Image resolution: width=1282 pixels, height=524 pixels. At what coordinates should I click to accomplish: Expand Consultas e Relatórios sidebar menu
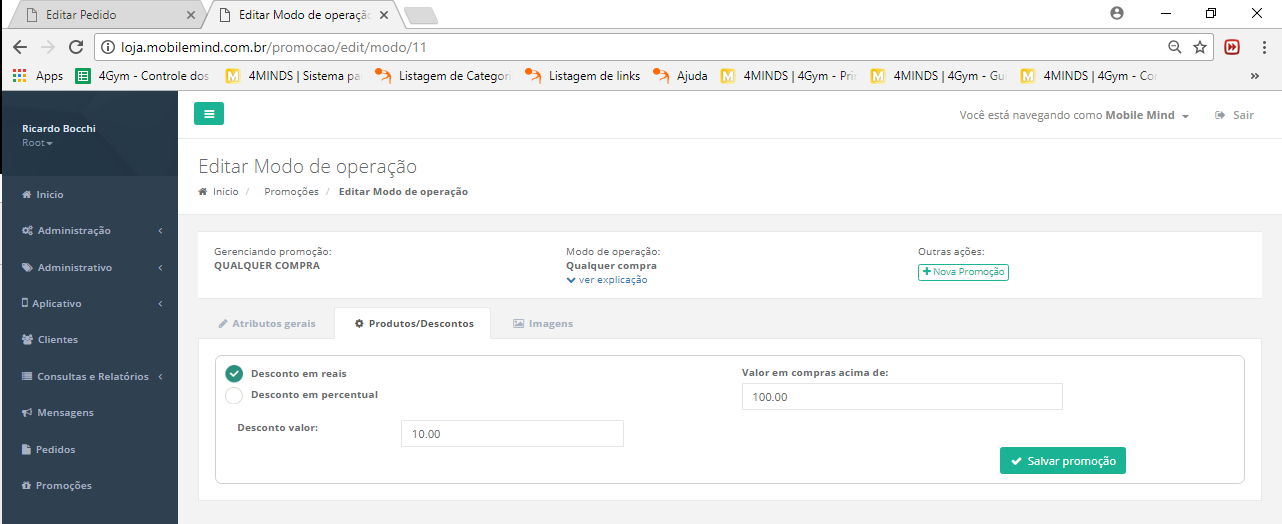[x=92, y=377]
